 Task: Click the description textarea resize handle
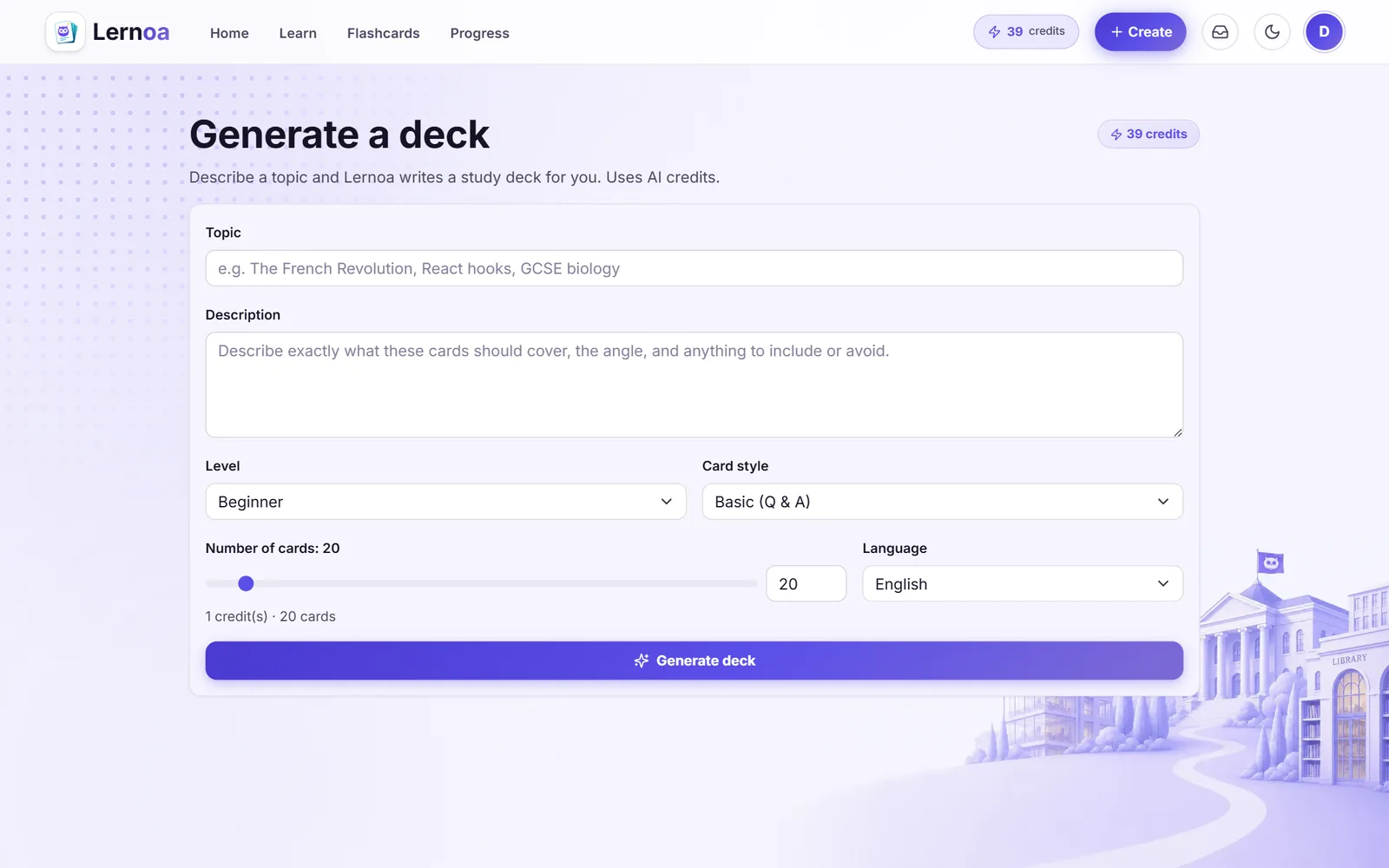pos(1177,431)
